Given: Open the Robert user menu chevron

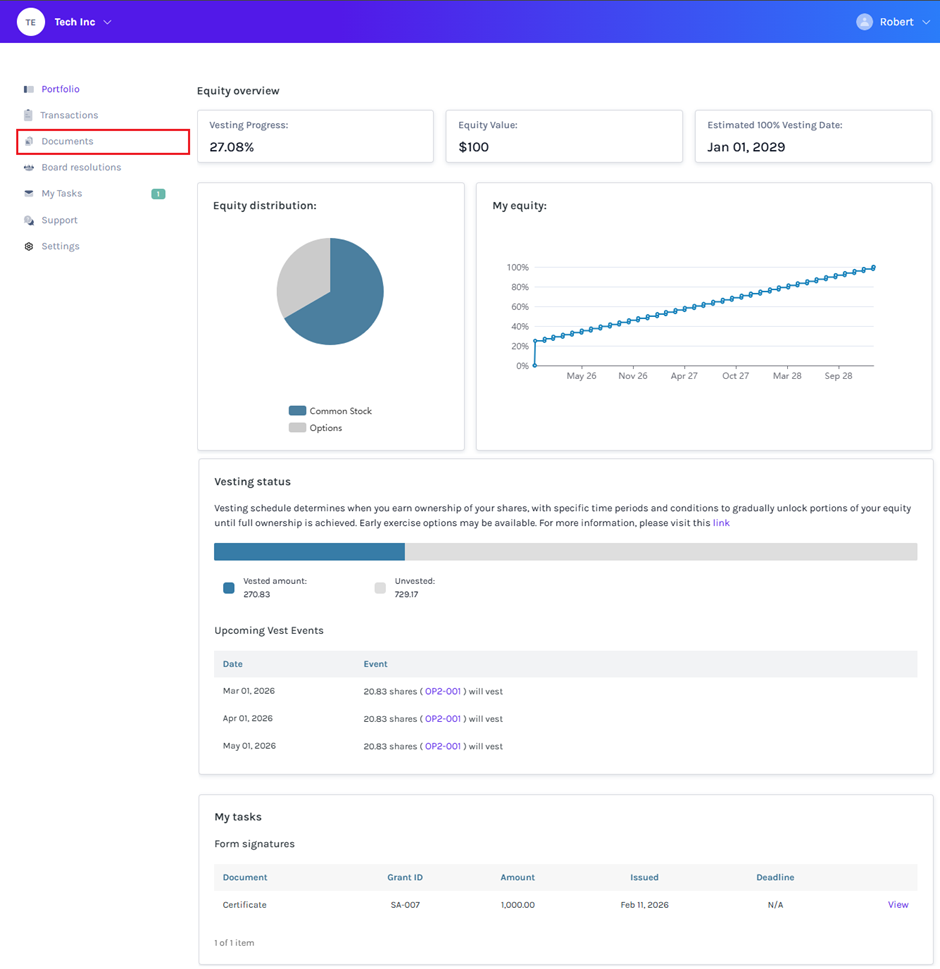Looking at the screenshot, I should pyautogui.click(x=925, y=22).
